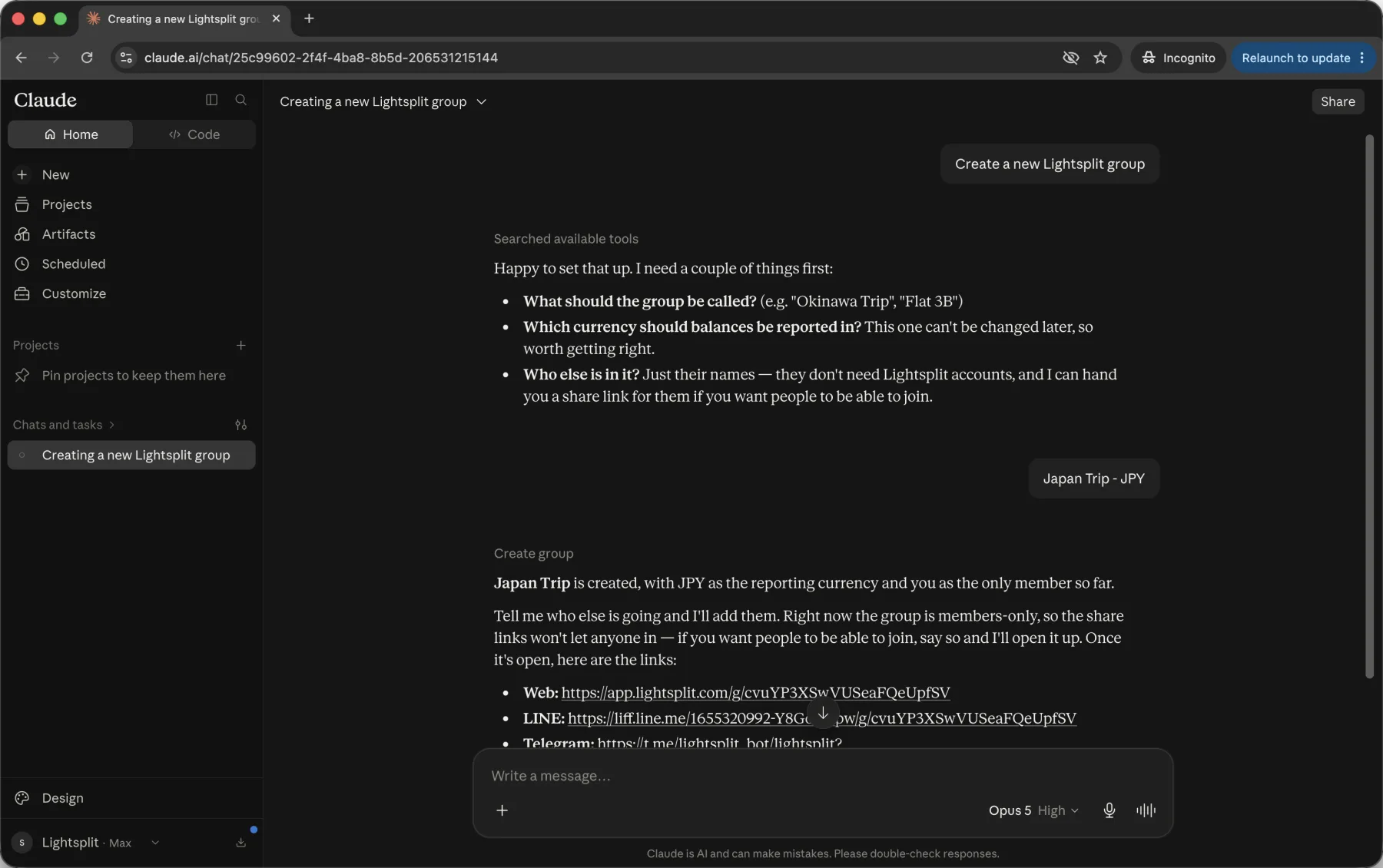
Task: Click the Japan Trip - JPY message bubble
Action: (x=1093, y=479)
